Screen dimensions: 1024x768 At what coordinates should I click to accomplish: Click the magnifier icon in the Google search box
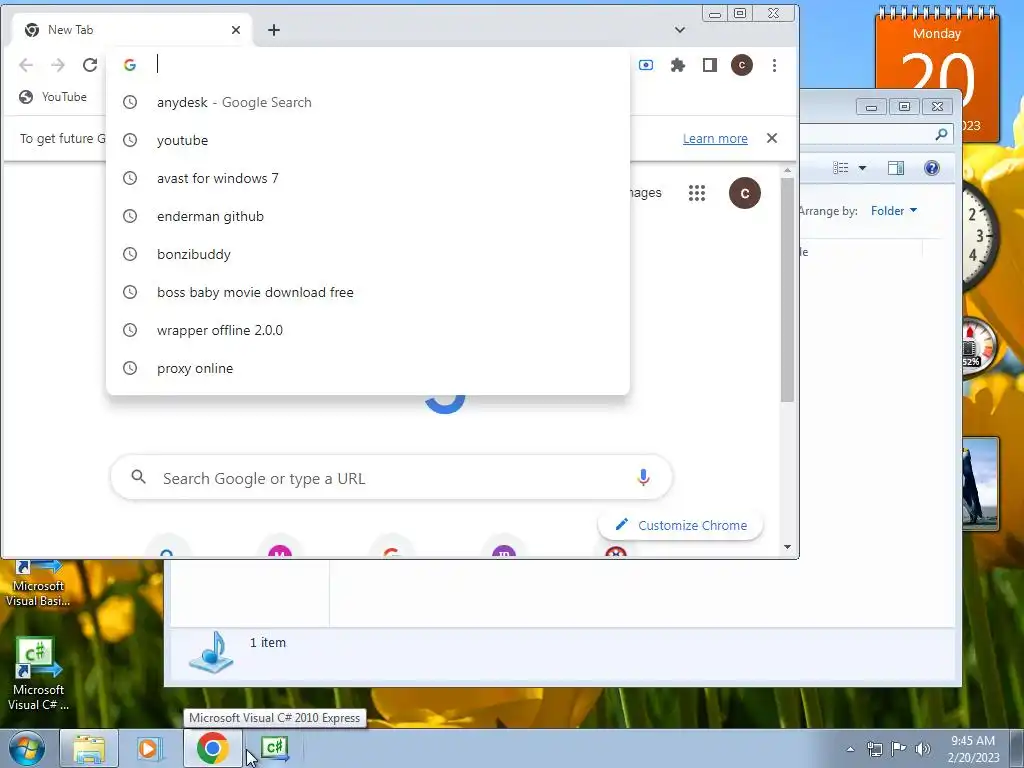click(138, 477)
